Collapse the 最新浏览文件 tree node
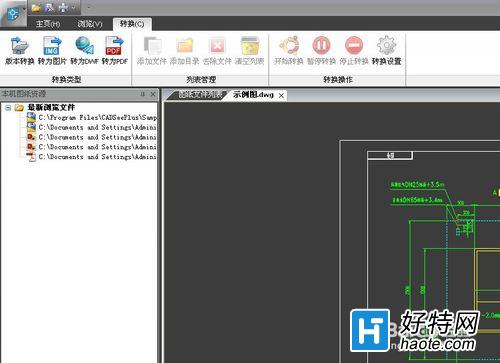Image resolution: width=500 pixels, height=363 pixels. 8,108
